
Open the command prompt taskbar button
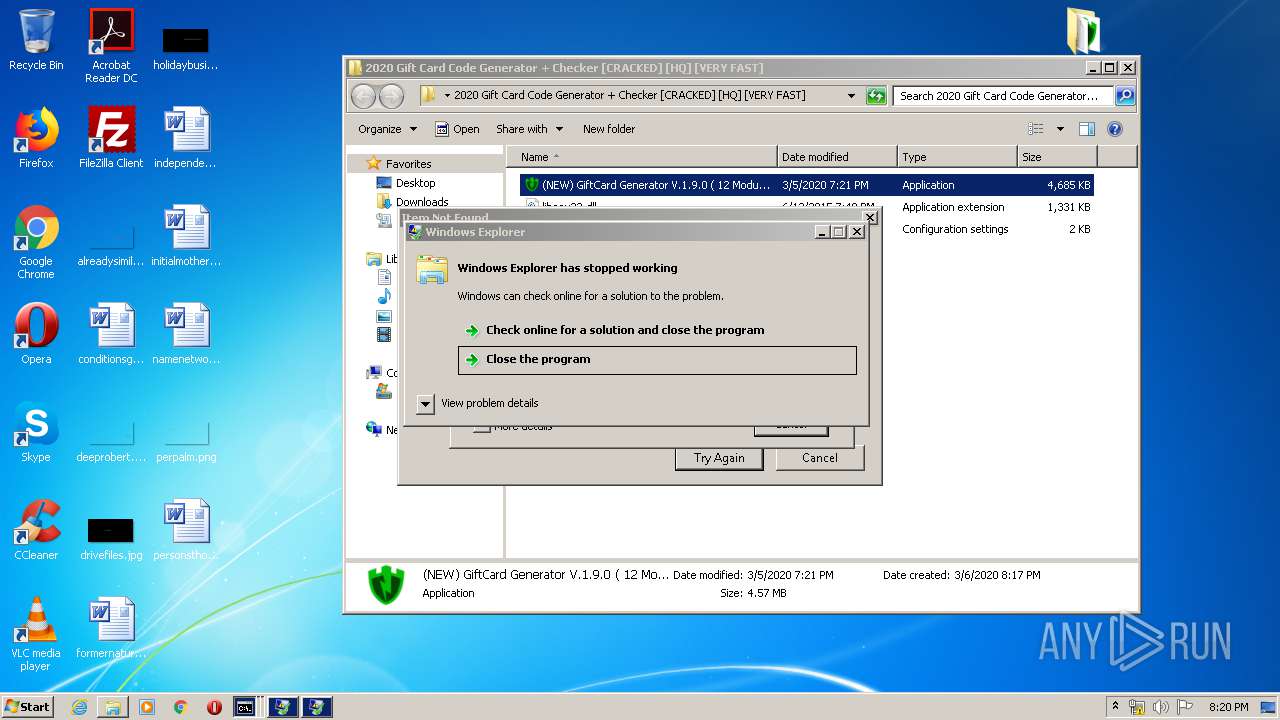click(244, 707)
